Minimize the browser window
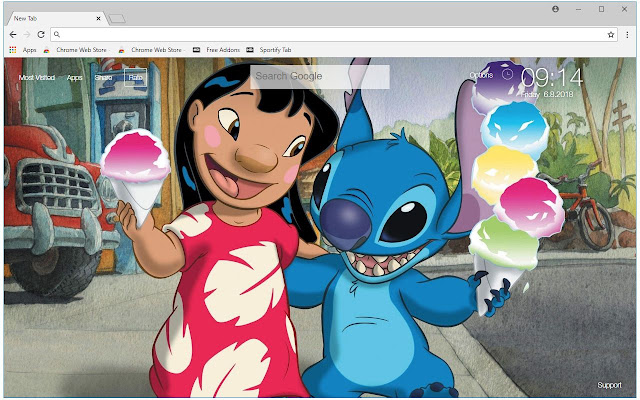Image resolution: width=640 pixels, height=400 pixels. pos(578,9)
